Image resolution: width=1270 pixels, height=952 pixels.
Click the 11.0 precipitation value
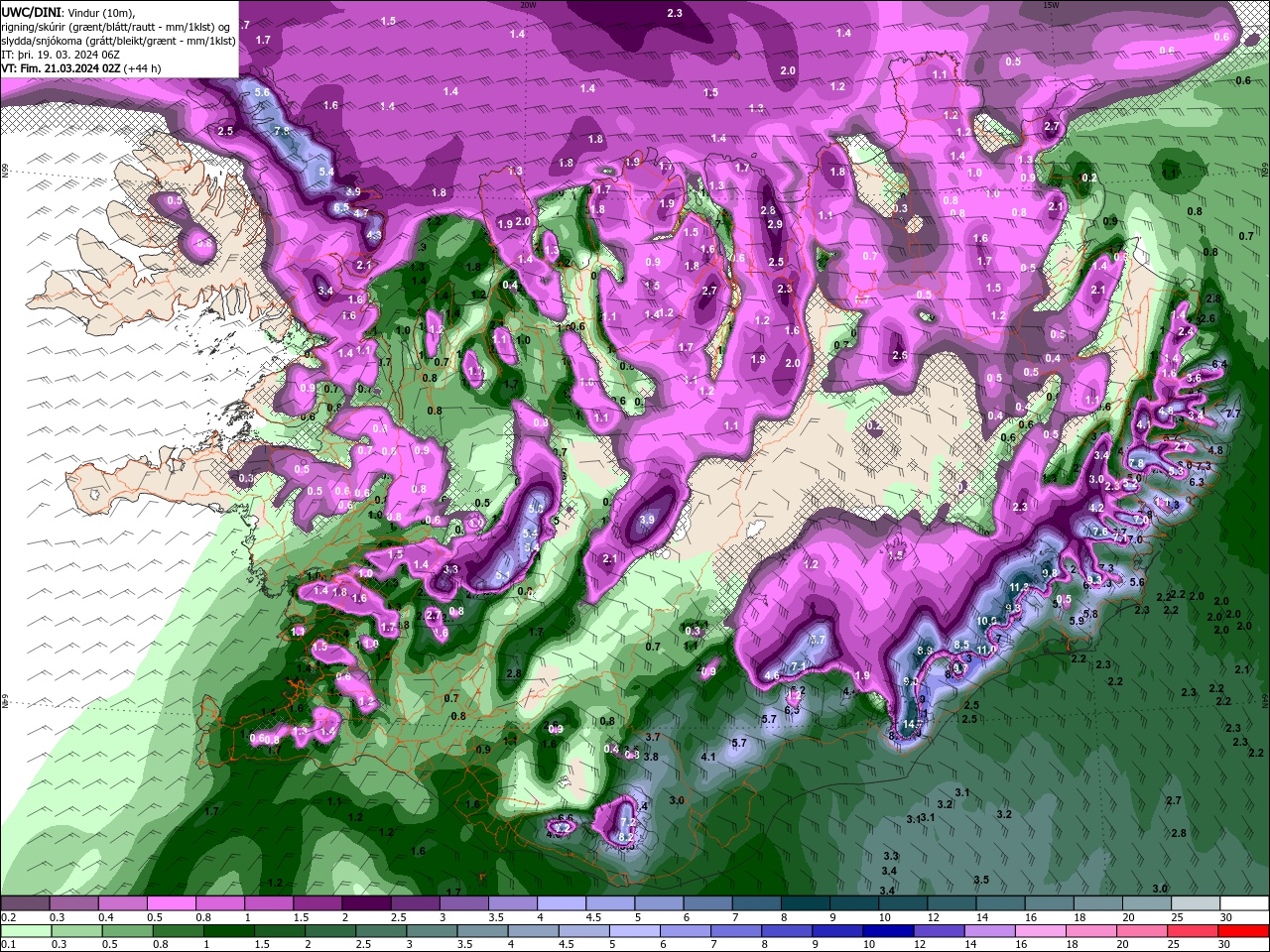(x=985, y=650)
